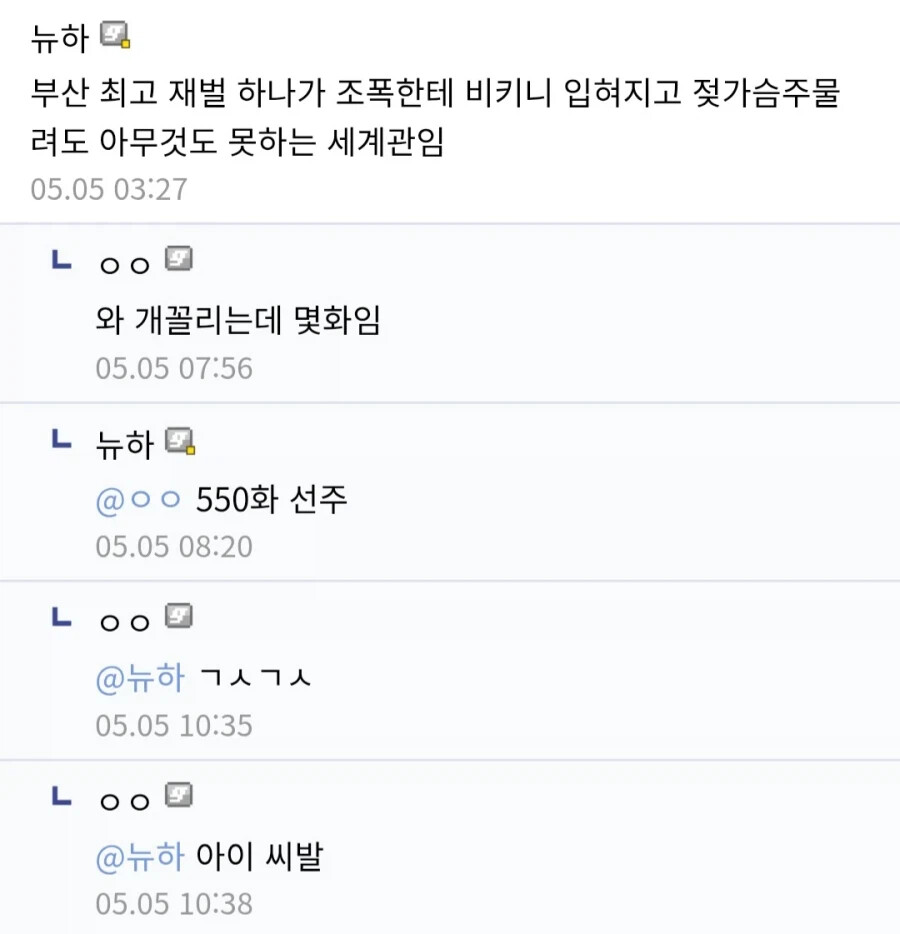Image resolution: width=900 pixels, height=934 pixels.
Task: Open the @뉴하 mention before ㄱㅅㄱㅅ
Action: click(x=141, y=678)
